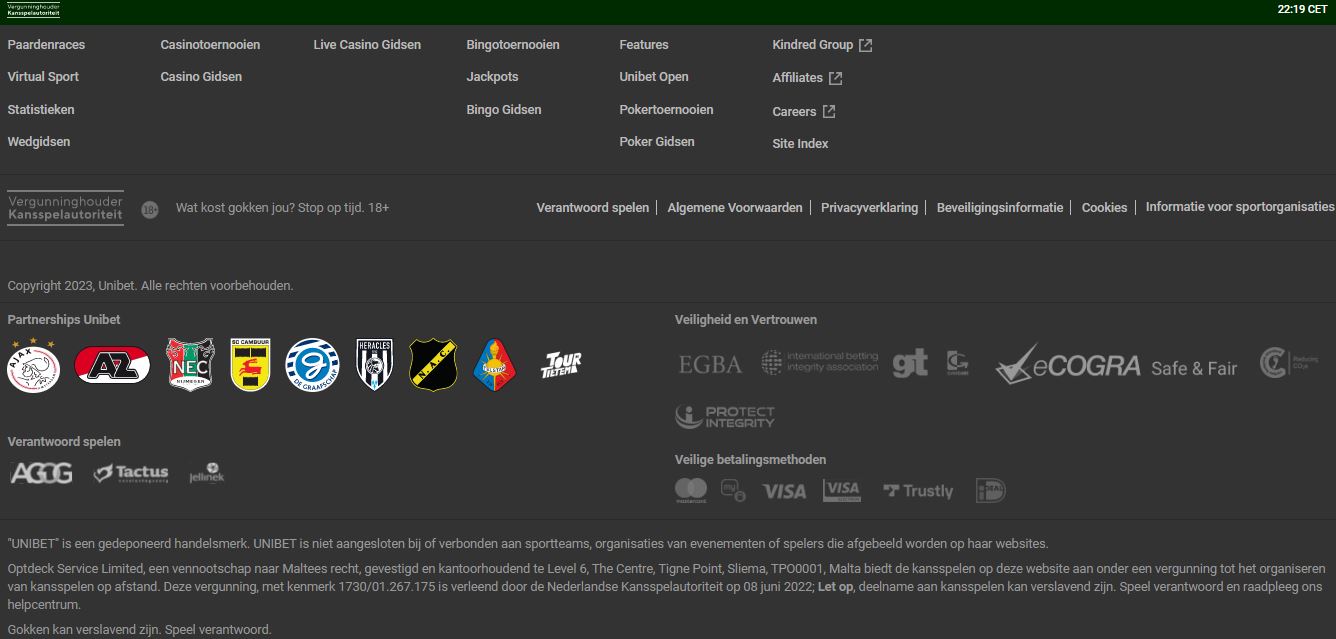Click the EGBA trust logo
The height and width of the screenshot is (639, 1336).
click(710, 365)
